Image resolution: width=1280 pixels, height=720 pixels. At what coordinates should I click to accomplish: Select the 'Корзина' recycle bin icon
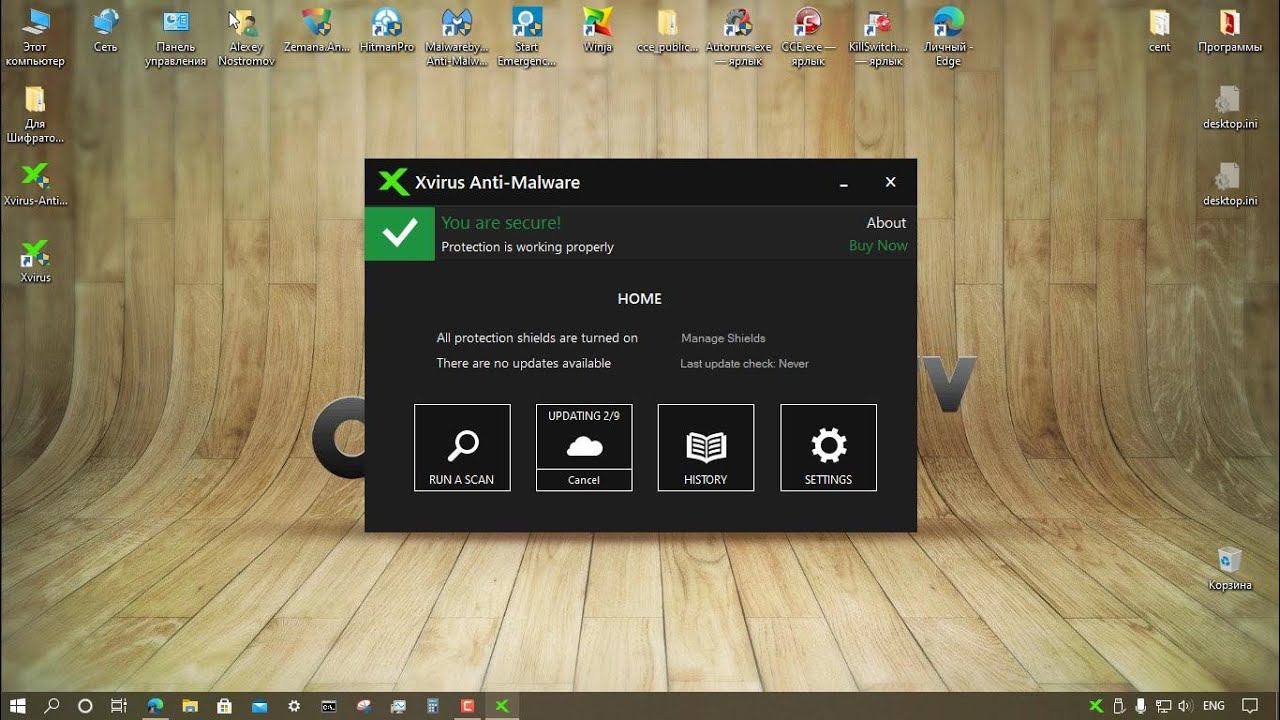pos(1229,568)
